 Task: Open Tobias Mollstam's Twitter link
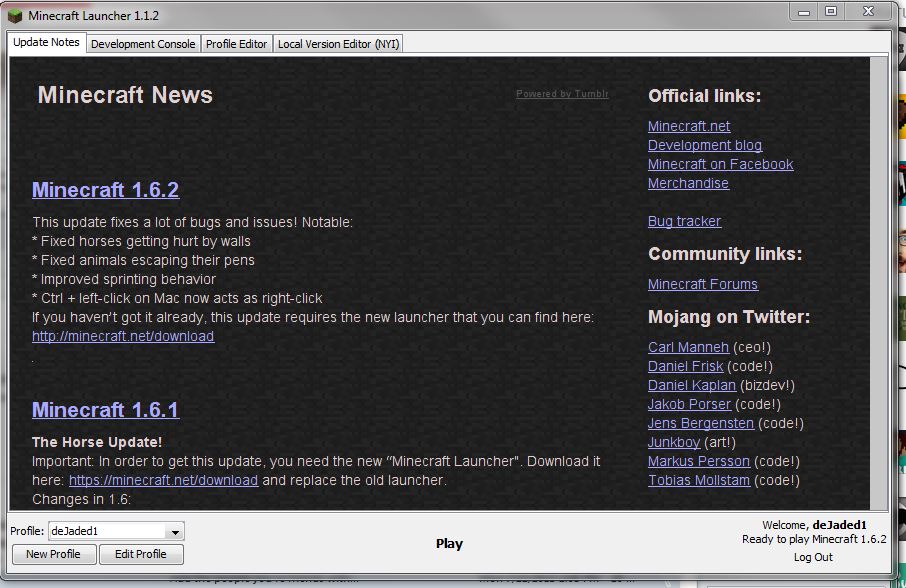tap(699, 481)
